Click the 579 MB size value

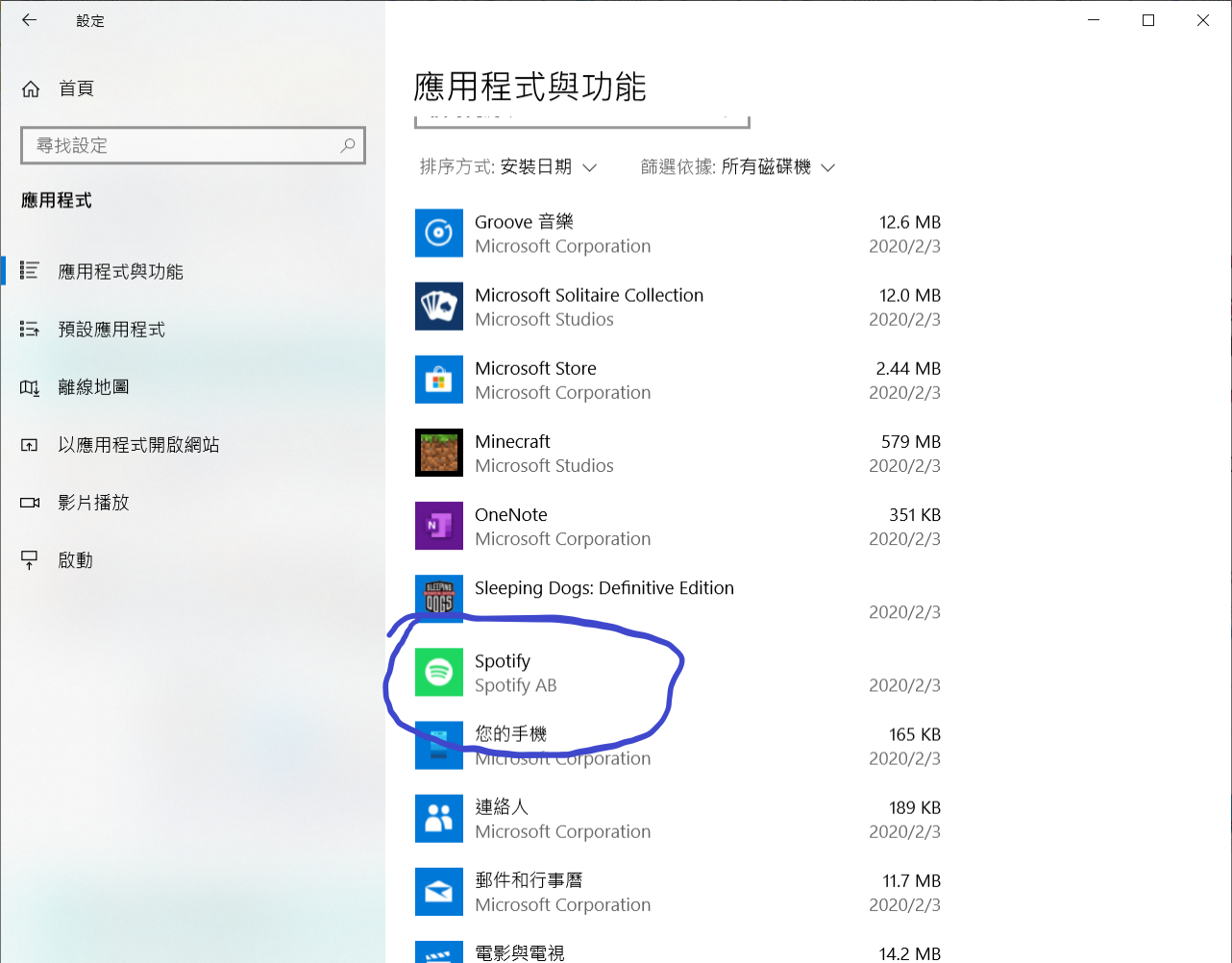pyautogui.click(x=911, y=441)
